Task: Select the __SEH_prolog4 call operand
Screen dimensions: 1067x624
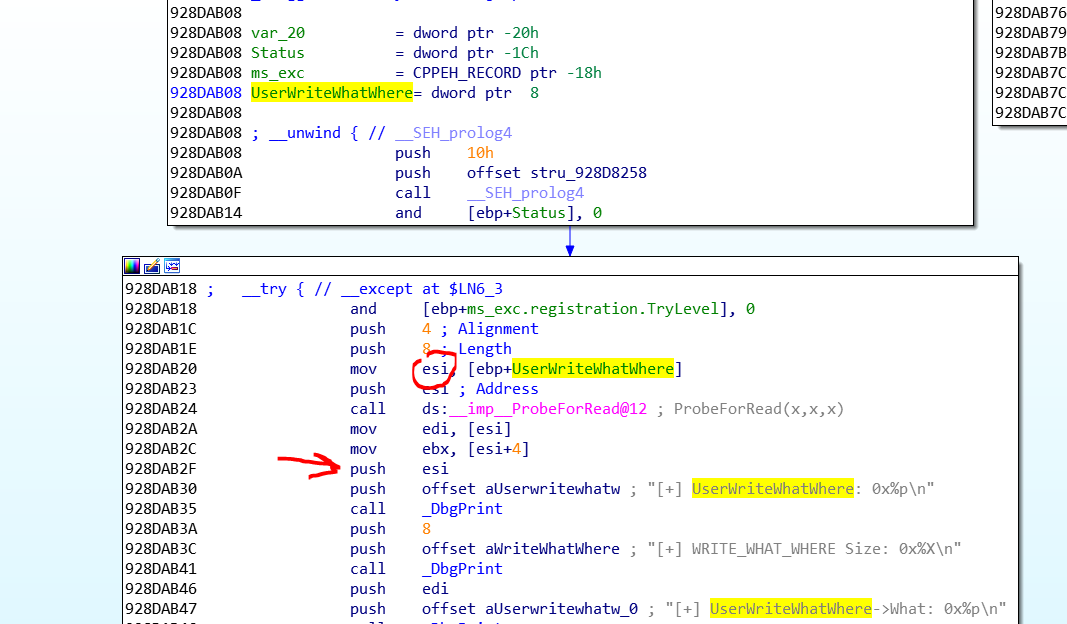Action: point(525,193)
